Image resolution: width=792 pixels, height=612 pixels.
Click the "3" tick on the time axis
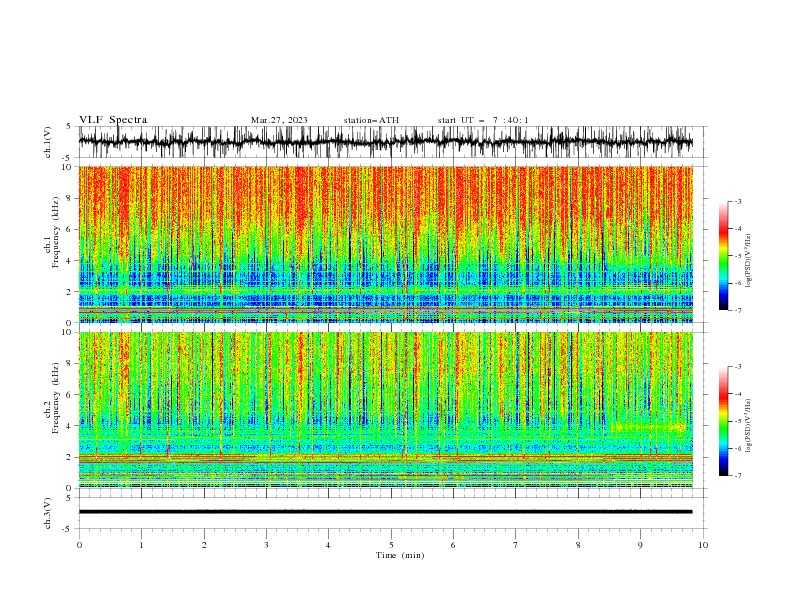coord(266,545)
